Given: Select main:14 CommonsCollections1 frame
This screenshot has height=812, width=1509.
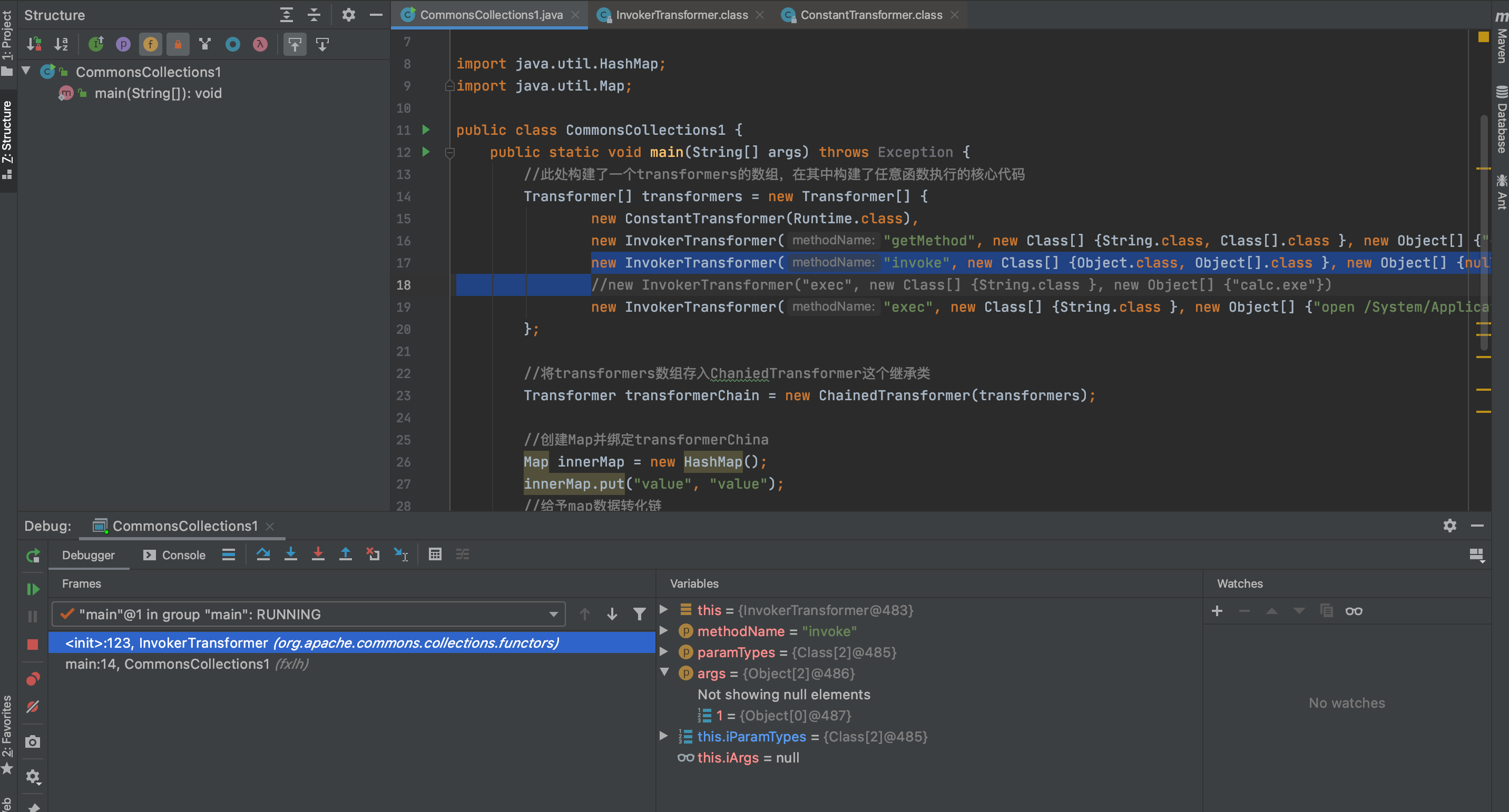Looking at the screenshot, I should coord(351,664).
